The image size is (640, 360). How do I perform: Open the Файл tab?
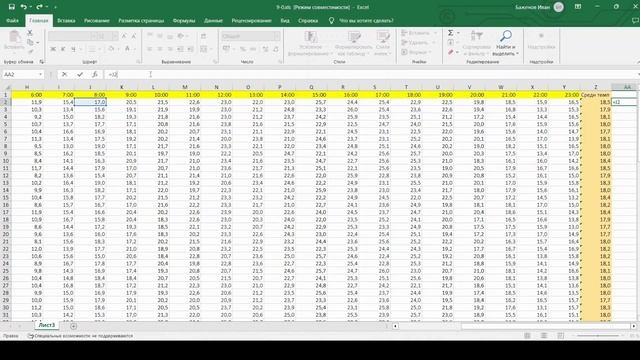[x=12, y=20]
